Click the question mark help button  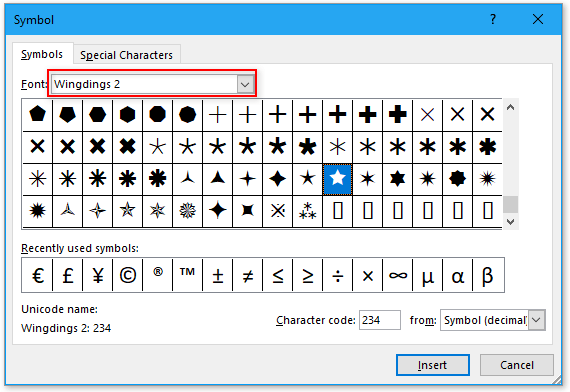tap(493, 19)
